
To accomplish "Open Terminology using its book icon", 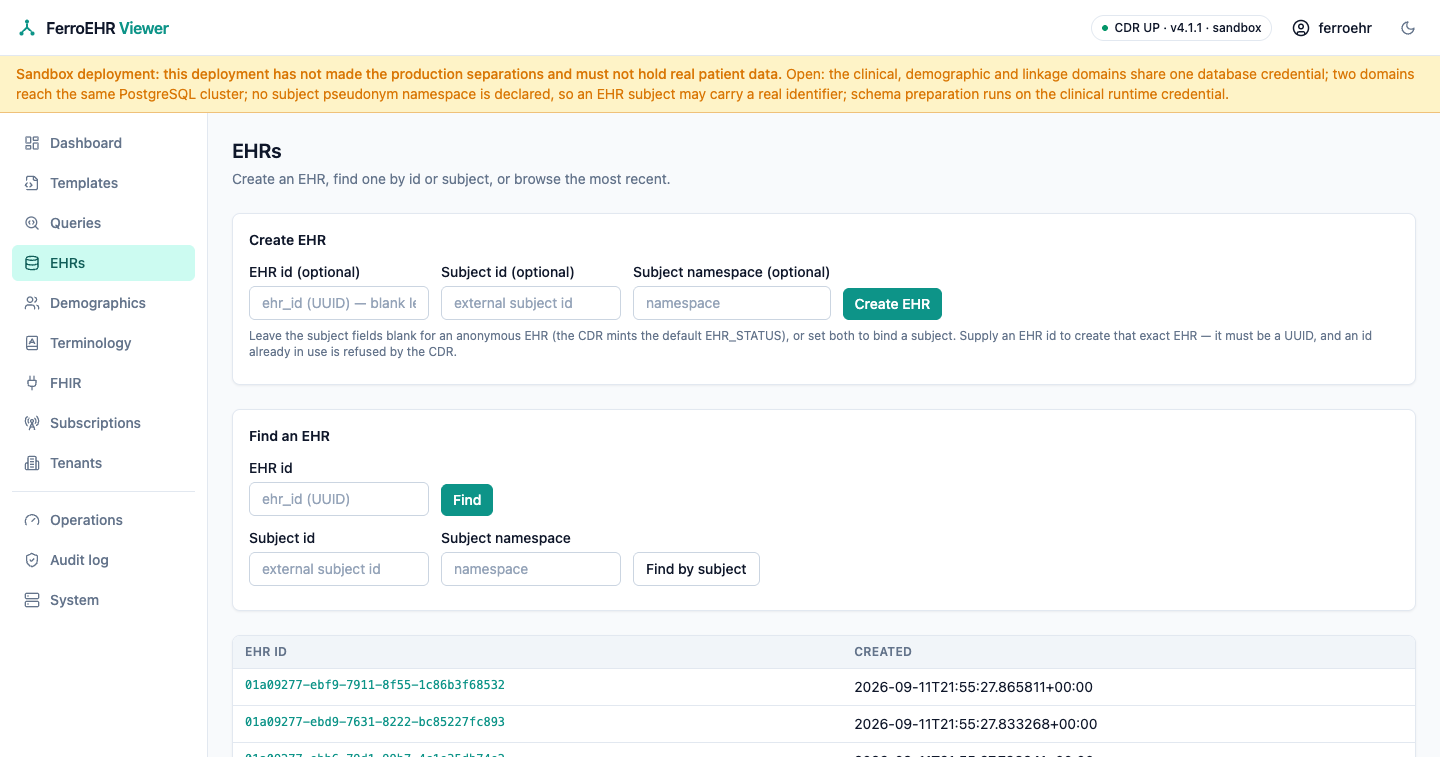I will (32, 343).
